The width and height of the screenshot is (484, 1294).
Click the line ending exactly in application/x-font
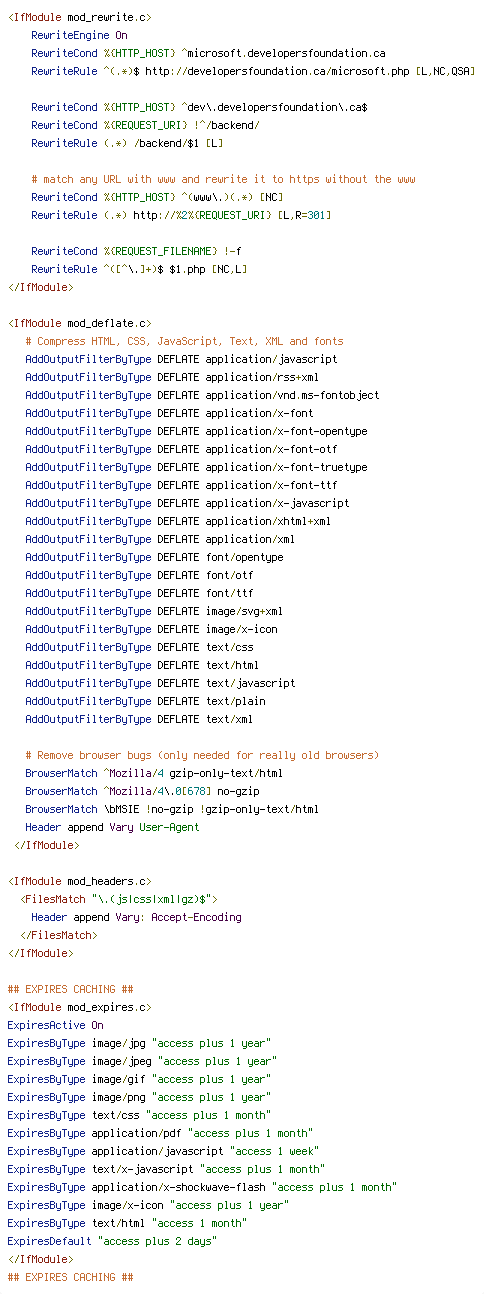169,413
